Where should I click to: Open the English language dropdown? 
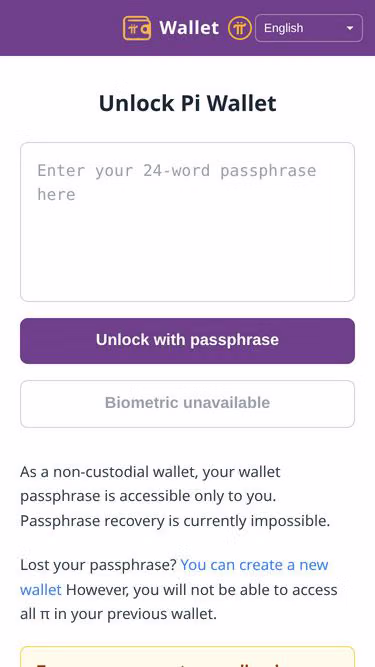click(x=309, y=28)
